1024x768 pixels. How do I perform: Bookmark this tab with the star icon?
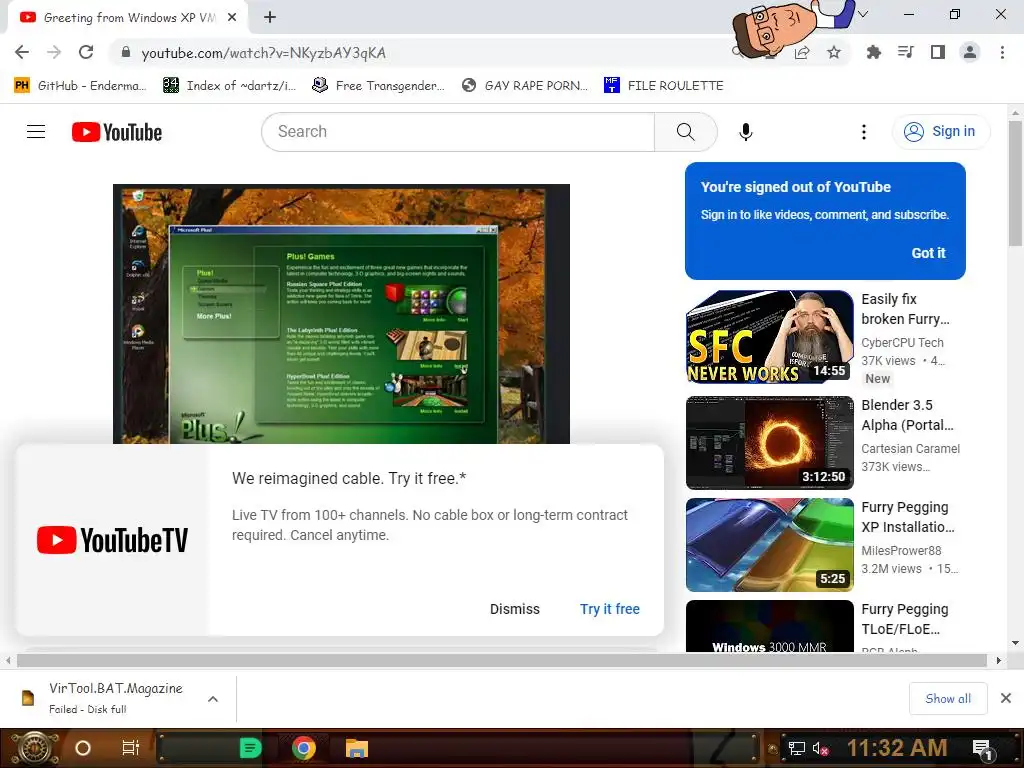point(834,53)
